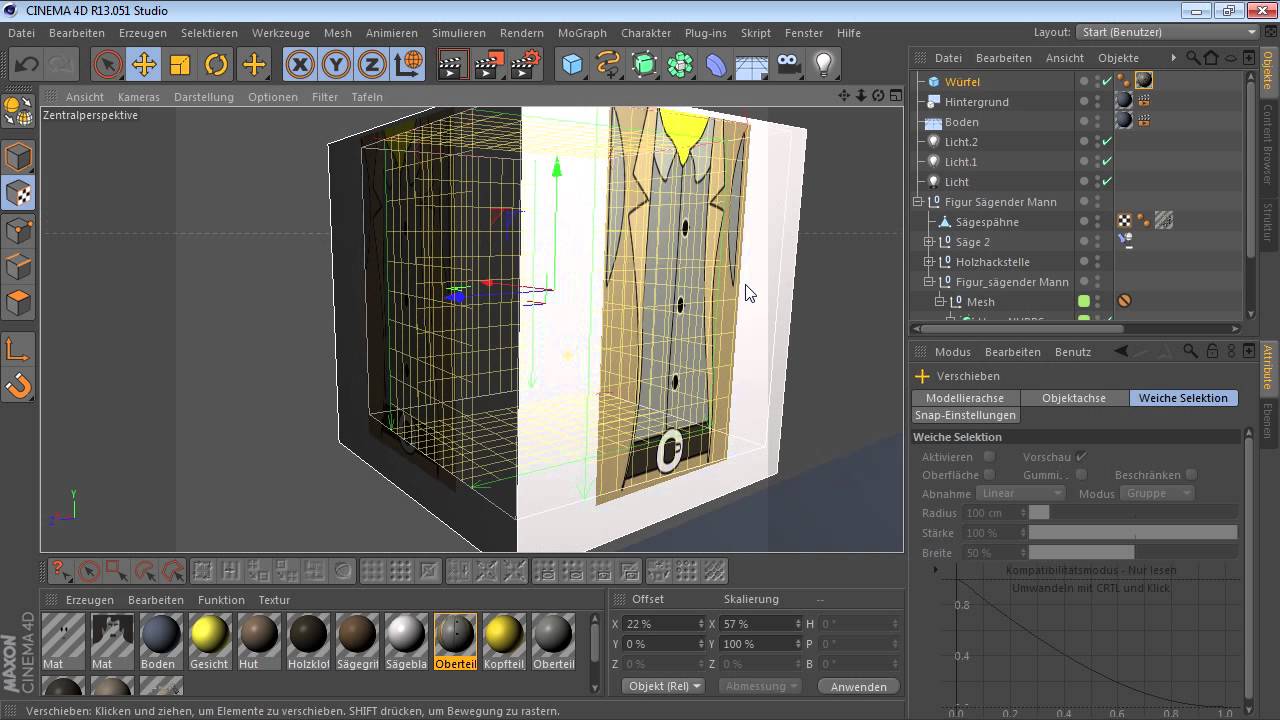
Task: Toggle Y axis lock
Action: tap(336, 65)
